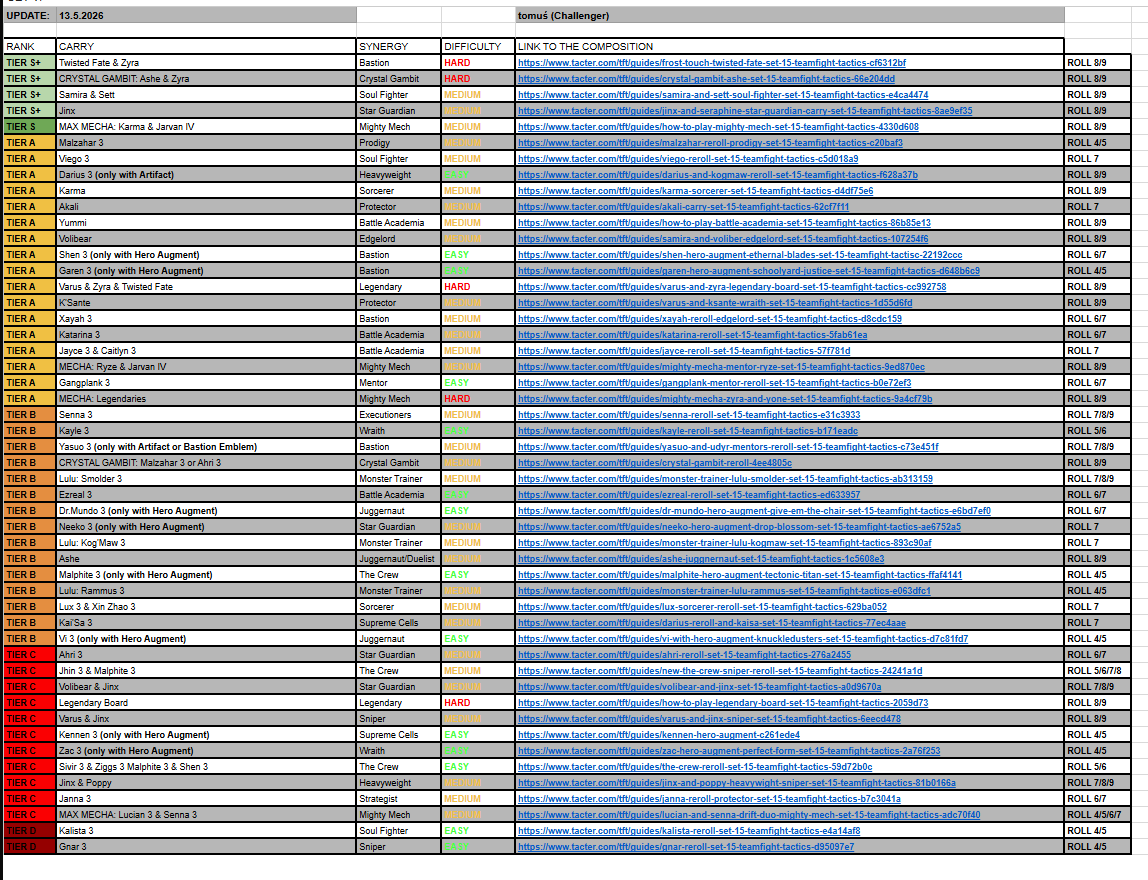1148x880 pixels.
Task: Select the CARRY column header cell
Action: [206, 46]
